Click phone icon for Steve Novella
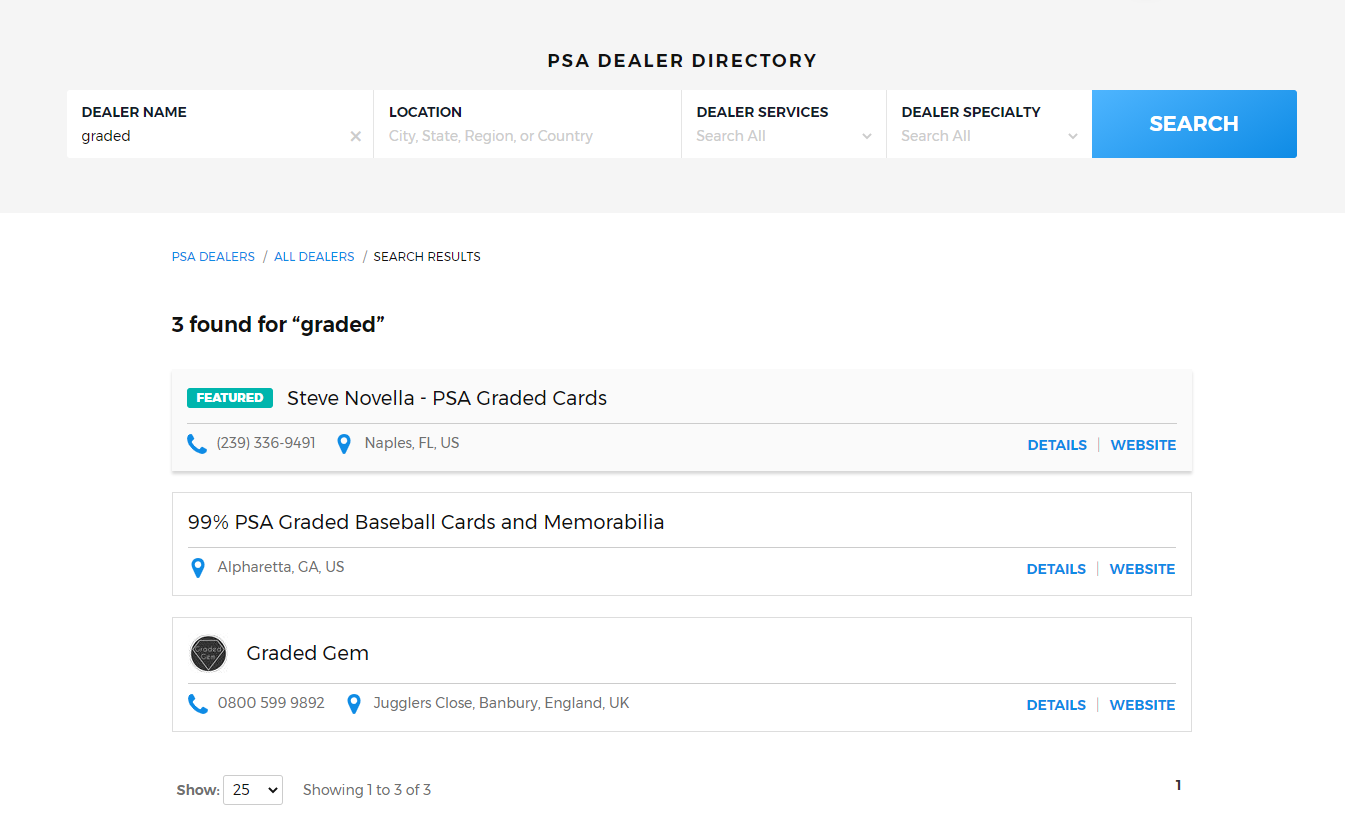1345x840 pixels. (x=197, y=444)
